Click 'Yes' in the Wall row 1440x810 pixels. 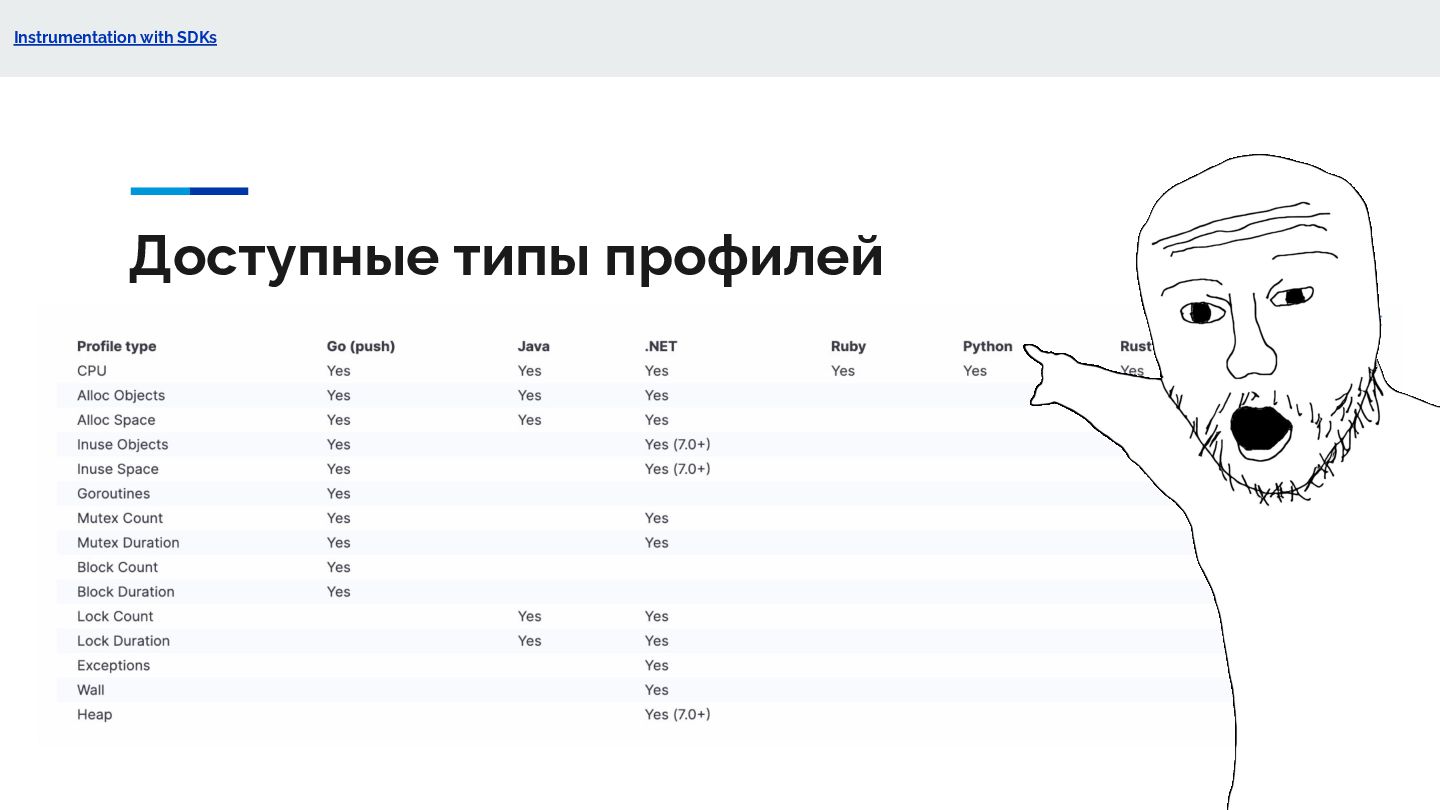657,690
